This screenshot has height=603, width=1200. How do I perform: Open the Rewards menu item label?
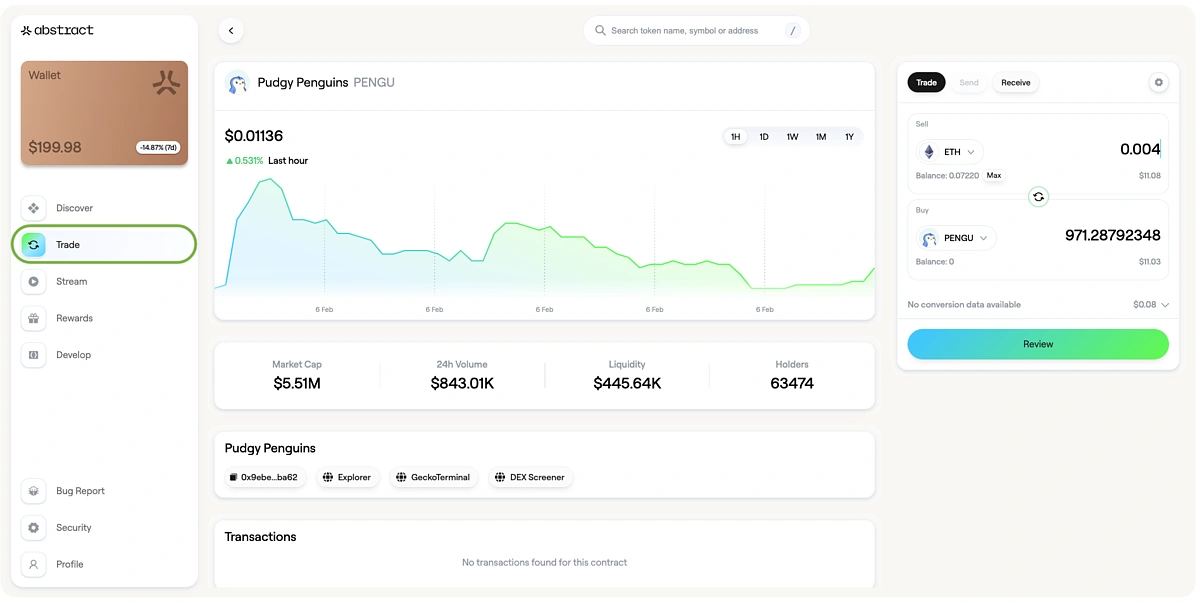(74, 318)
